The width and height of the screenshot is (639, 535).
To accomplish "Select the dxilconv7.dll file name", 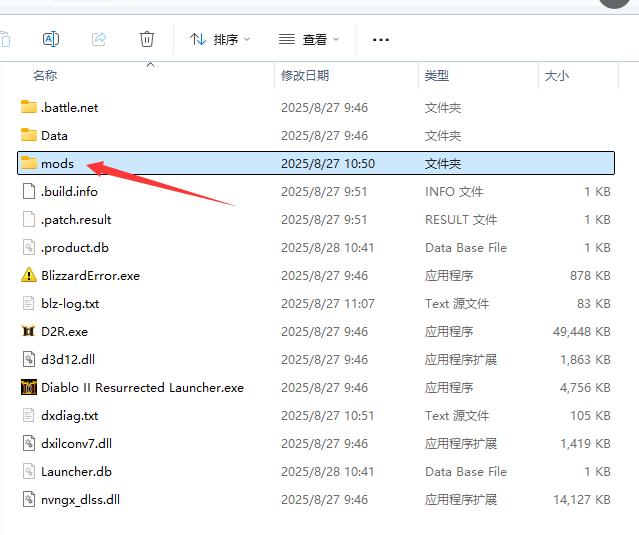I will point(77,443).
